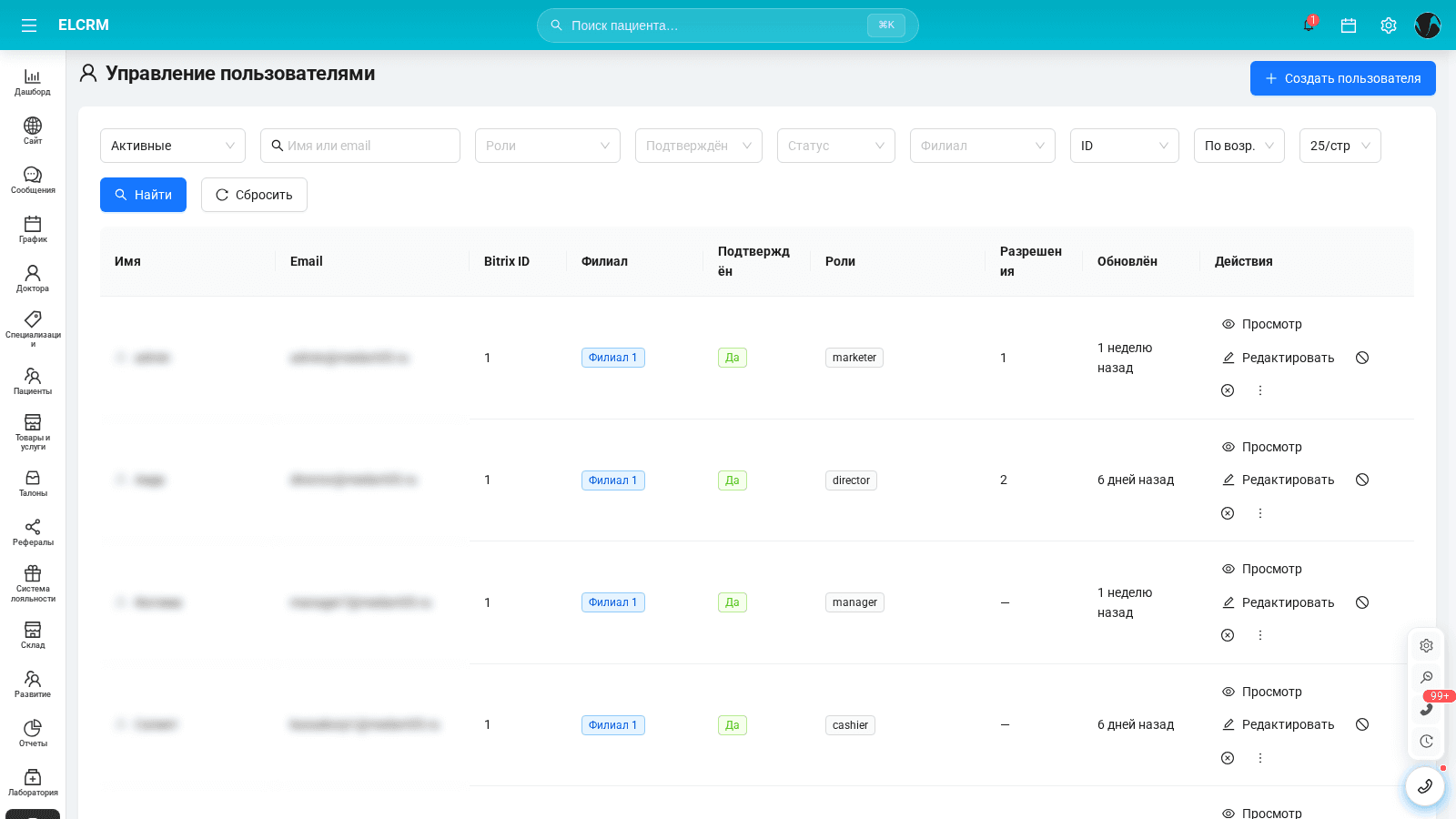Click ELCRM logo text

84,25
